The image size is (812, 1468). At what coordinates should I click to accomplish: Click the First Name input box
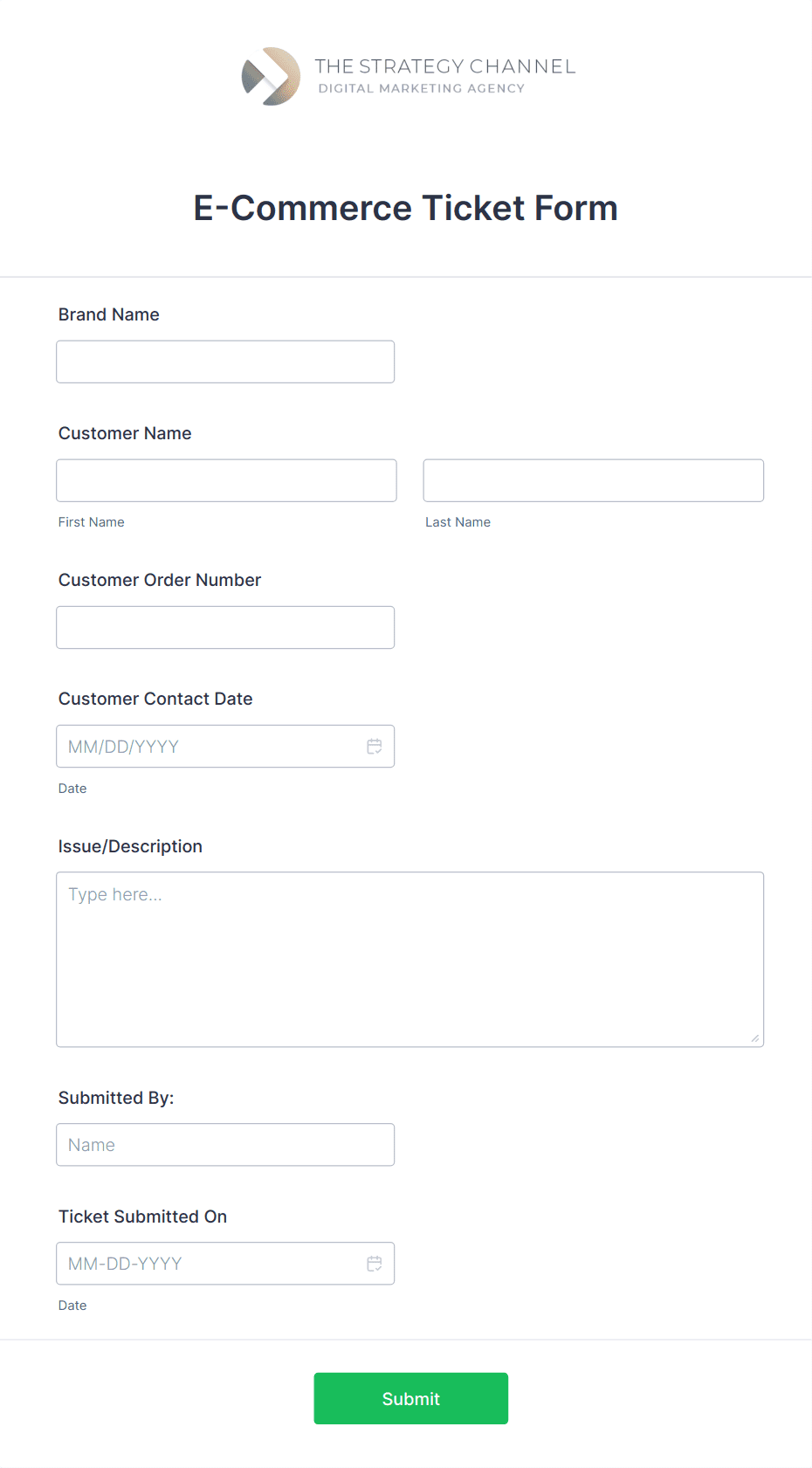point(225,479)
